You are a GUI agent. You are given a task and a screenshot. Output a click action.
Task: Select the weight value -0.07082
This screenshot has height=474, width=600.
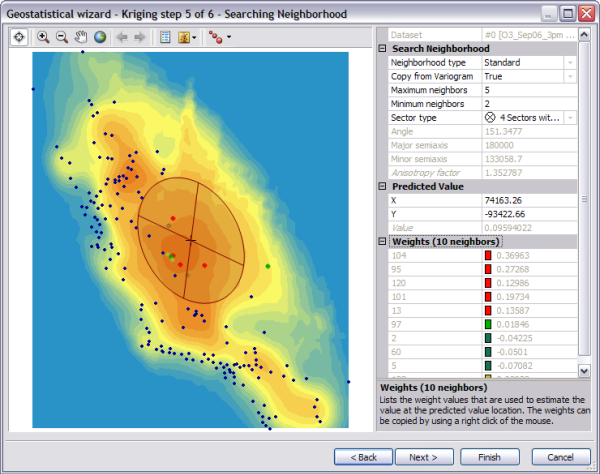pyautogui.click(x=514, y=366)
